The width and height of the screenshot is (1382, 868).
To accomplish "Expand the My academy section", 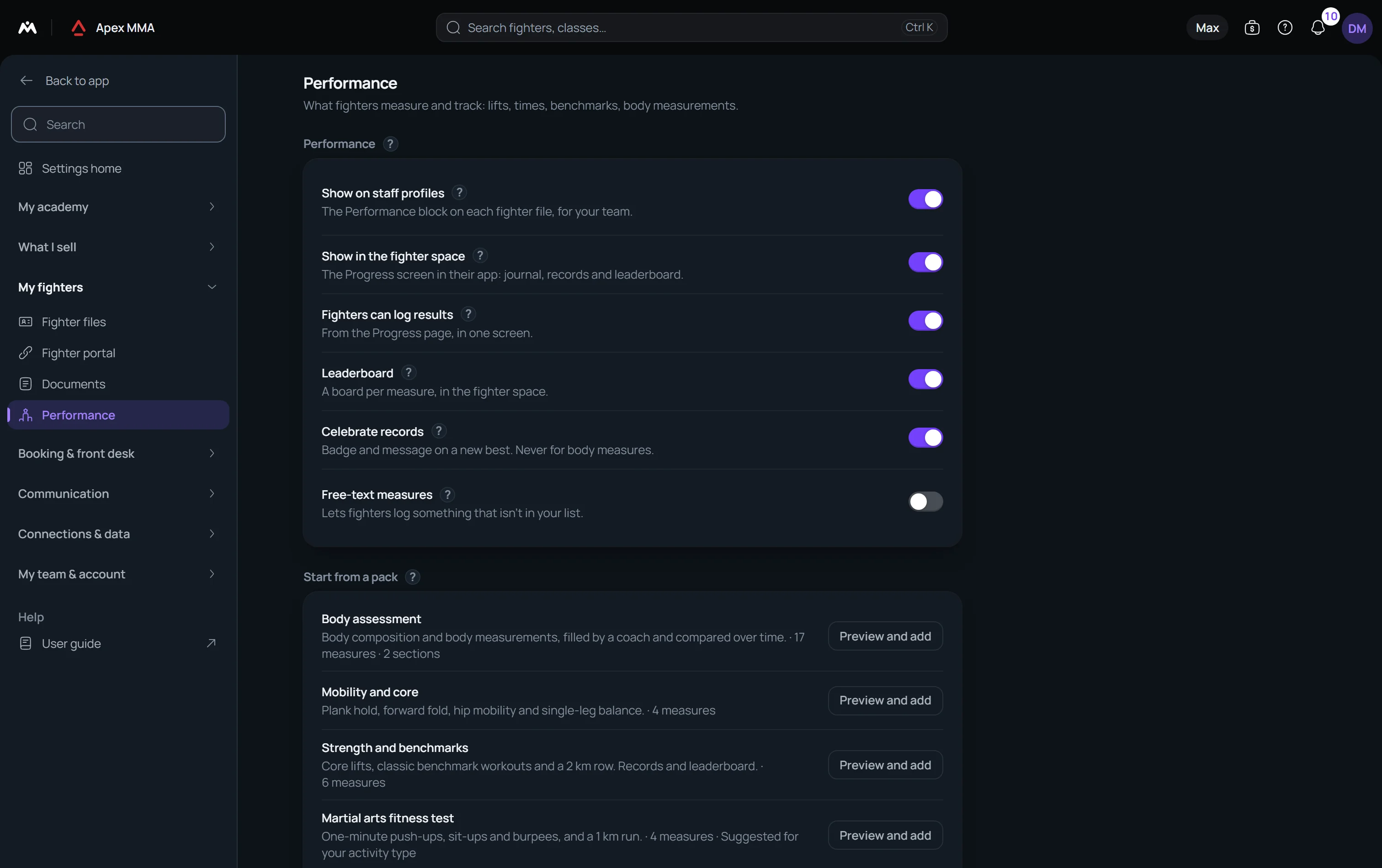I will (x=117, y=206).
